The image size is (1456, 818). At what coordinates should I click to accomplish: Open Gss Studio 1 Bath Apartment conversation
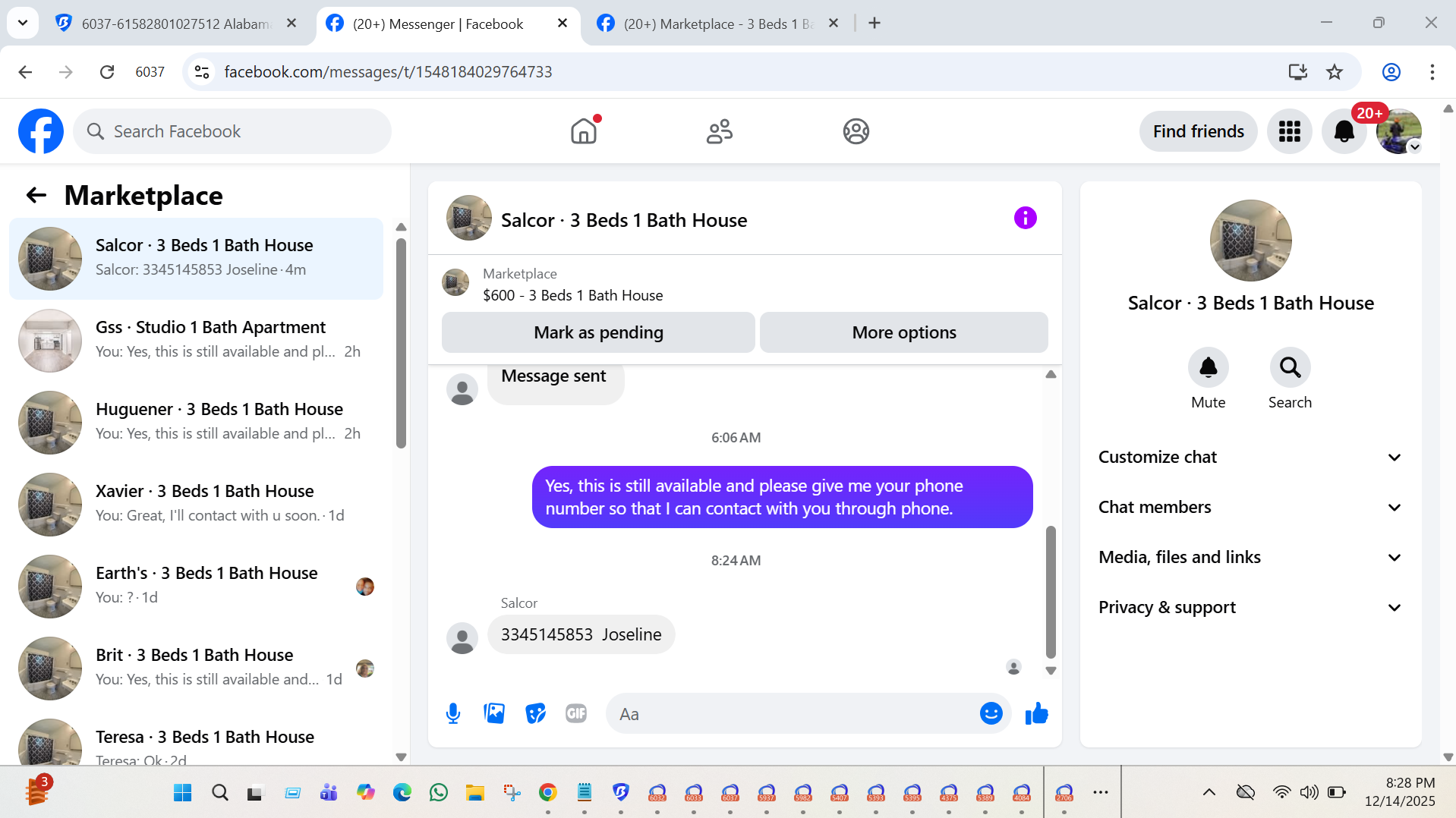click(196, 340)
